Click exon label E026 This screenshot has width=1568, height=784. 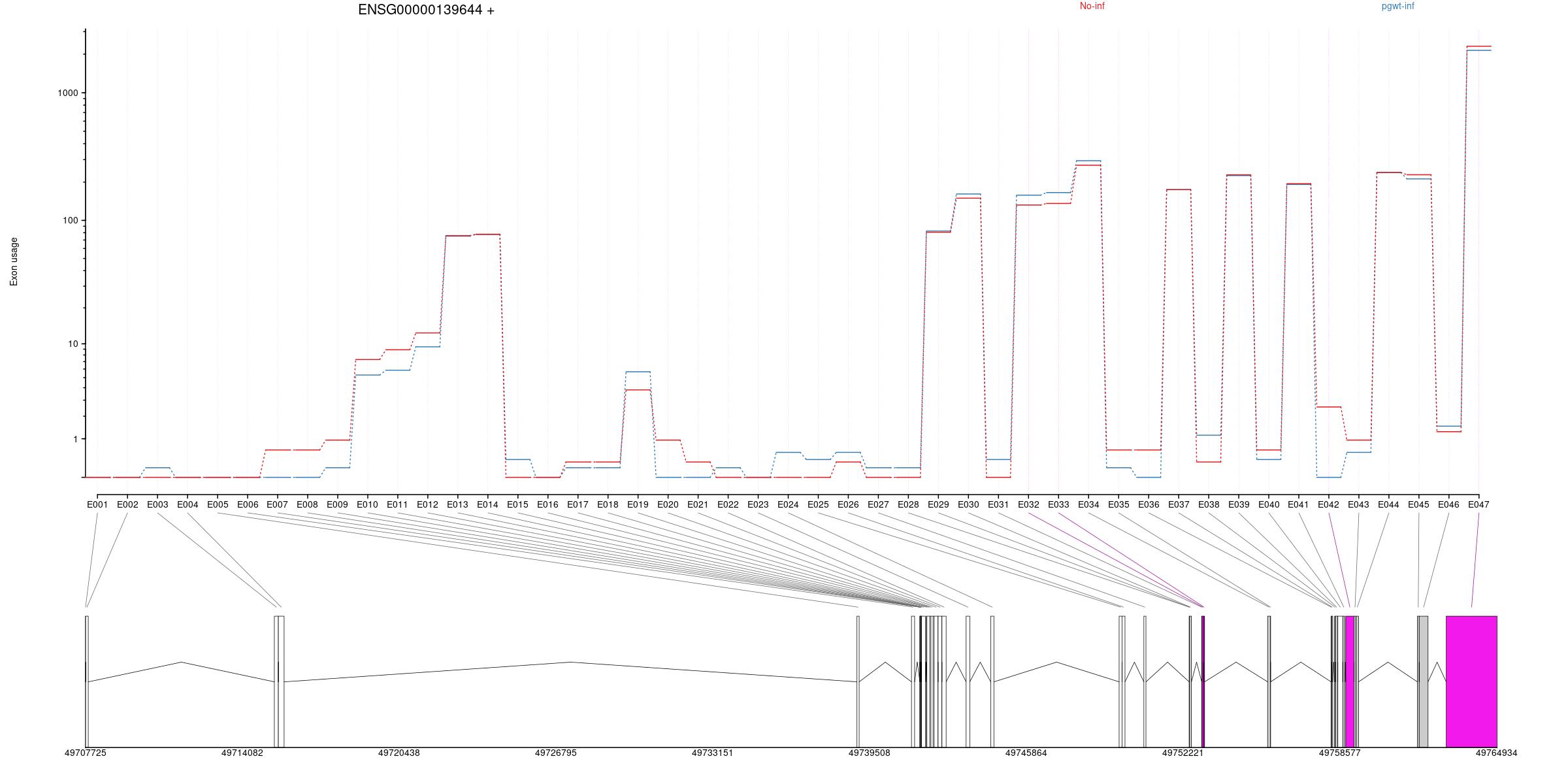848,504
